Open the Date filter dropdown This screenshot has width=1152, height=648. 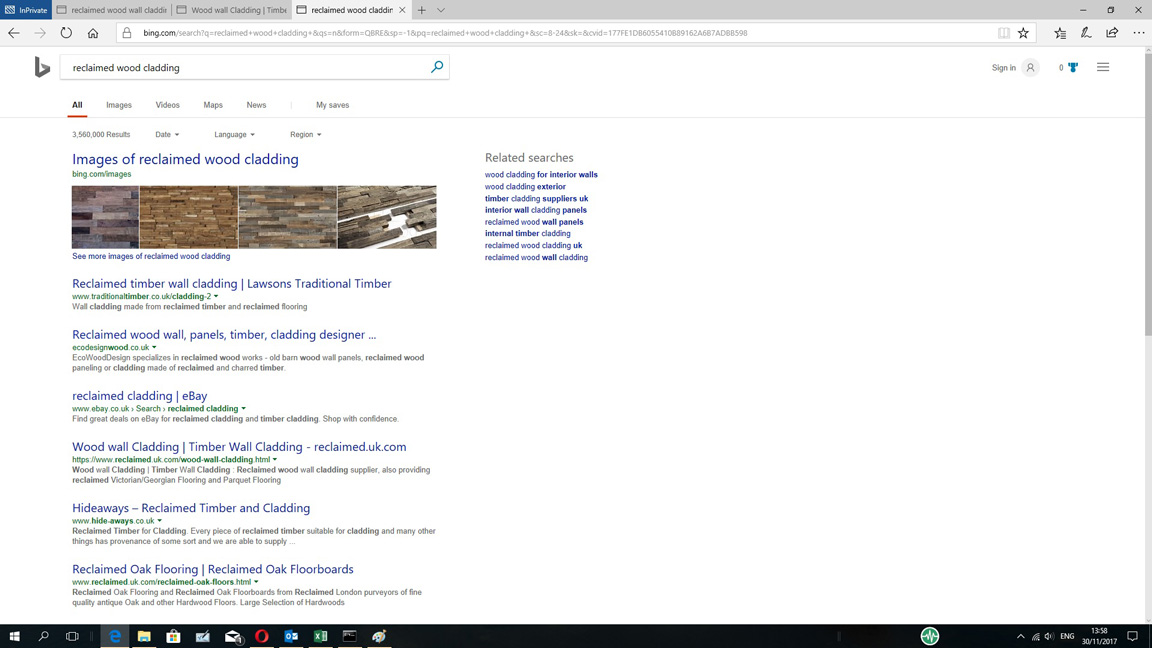point(167,134)
